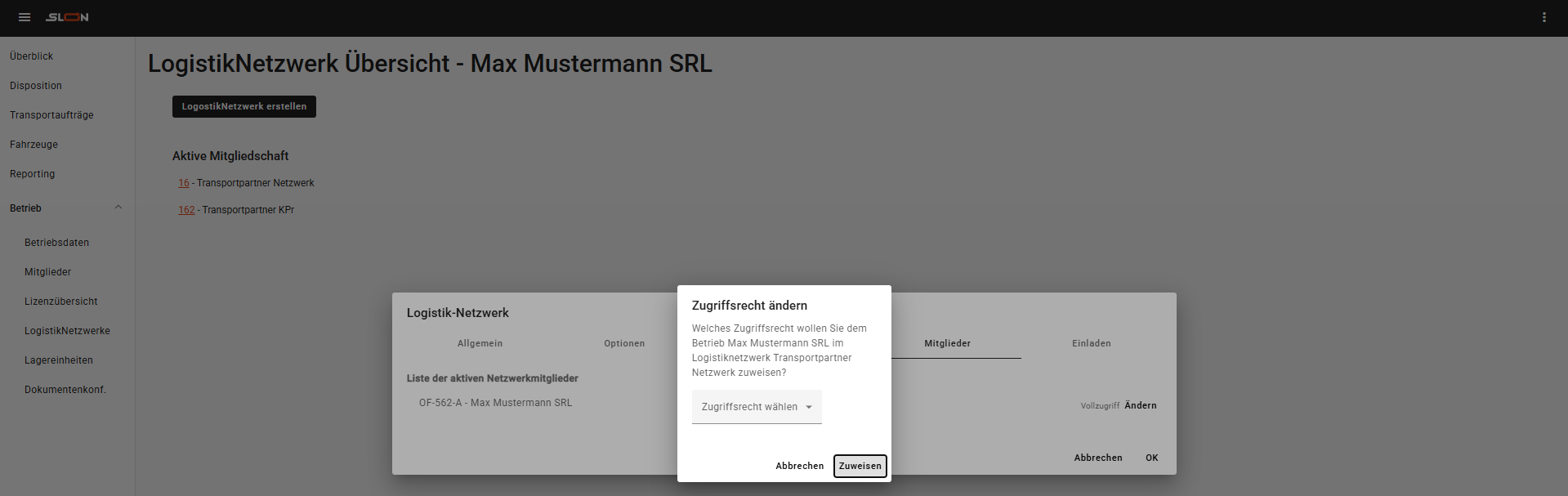Click the Zuweisen button

pyautogui.click(x=860, y=466)
